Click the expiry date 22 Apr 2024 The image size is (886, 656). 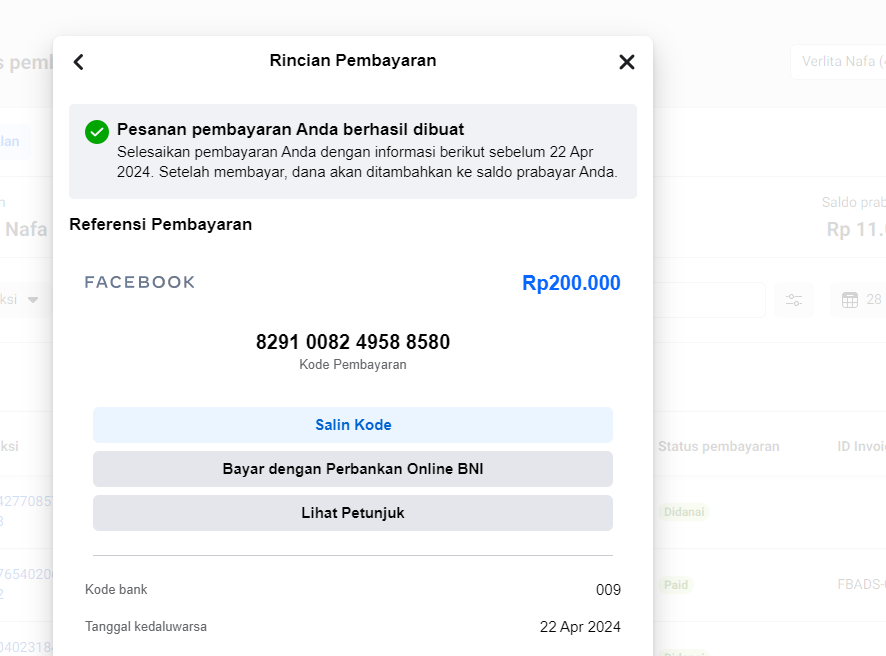pyautogui.click(x=580, y=627)
